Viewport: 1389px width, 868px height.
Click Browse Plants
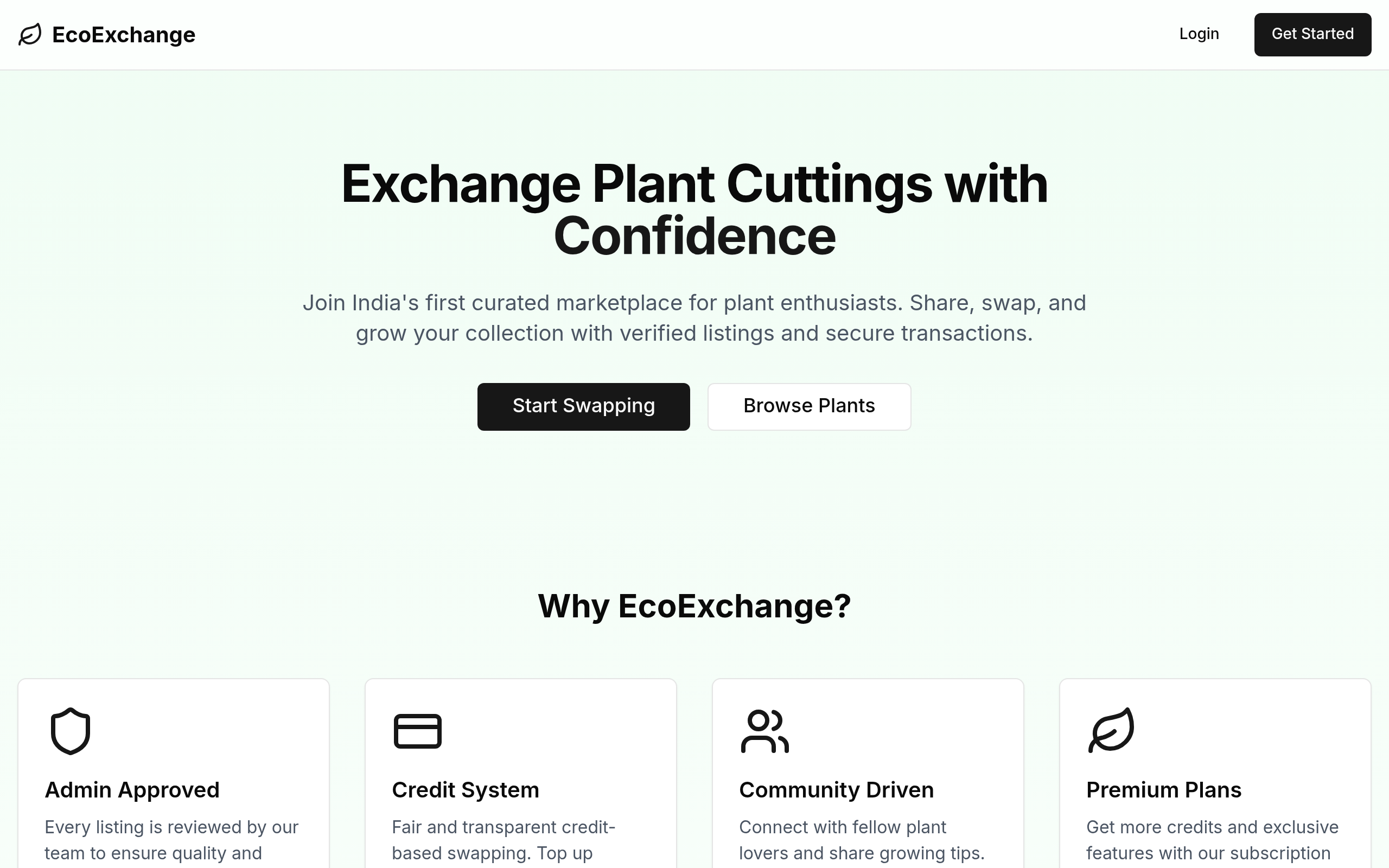point(809,406)
